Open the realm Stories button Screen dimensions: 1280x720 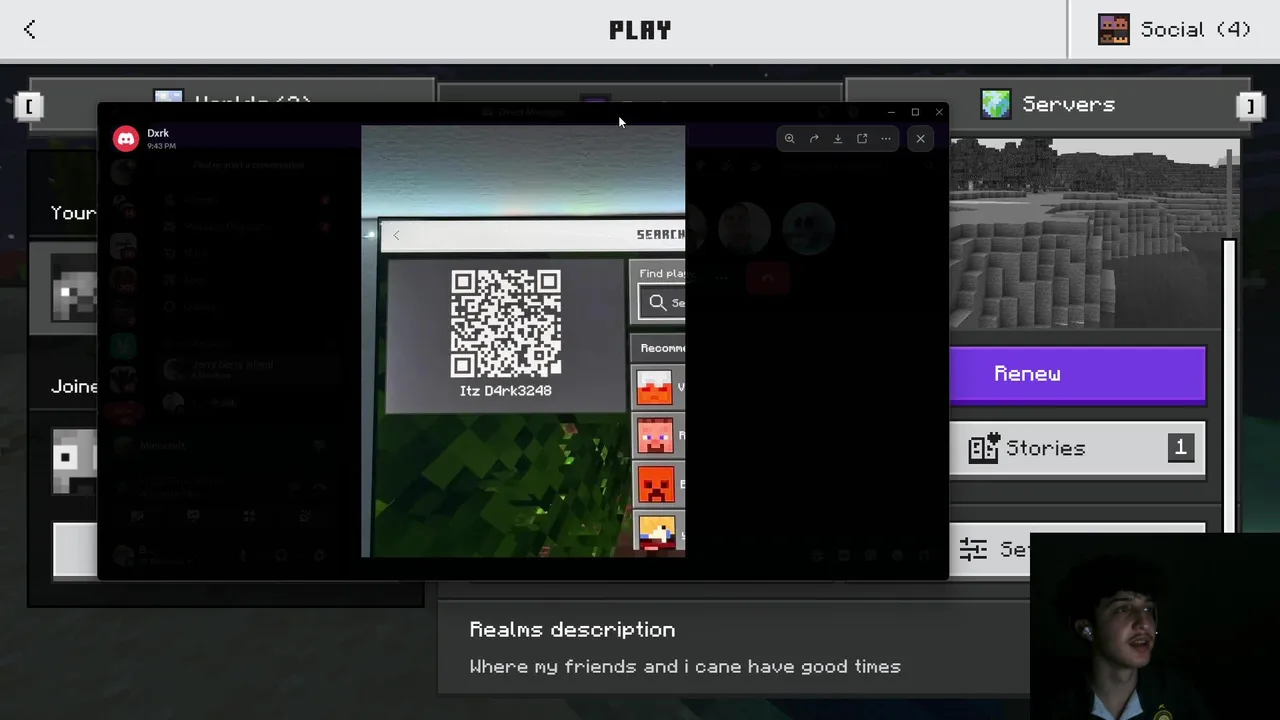pyautogui.click(x=1078, y=448)
